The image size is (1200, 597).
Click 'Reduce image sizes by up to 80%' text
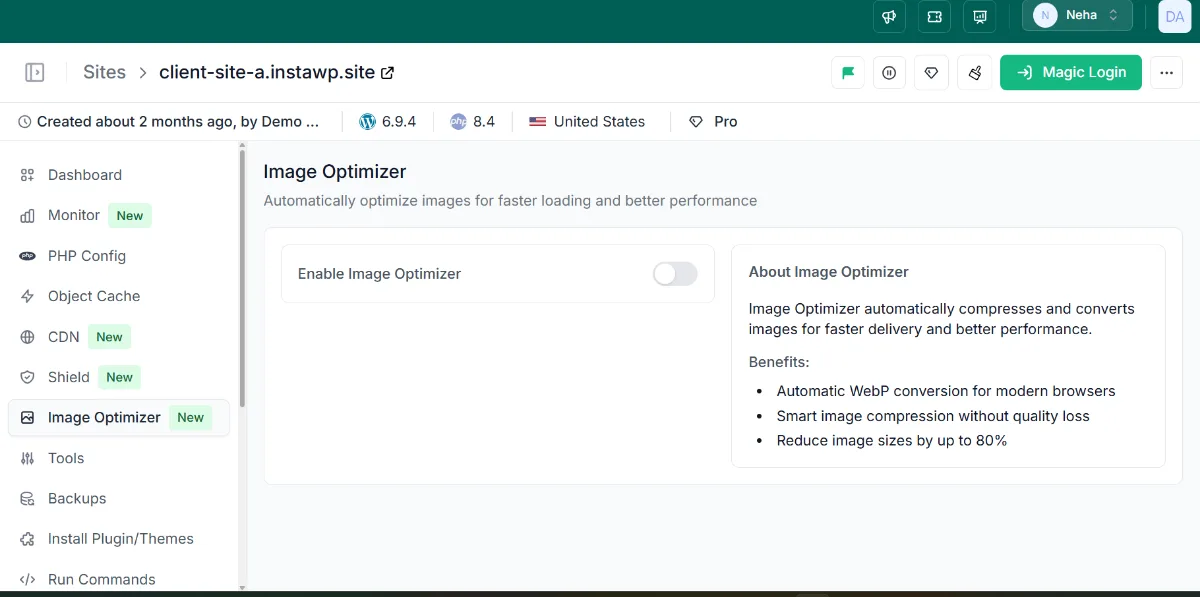pos(892,440)
